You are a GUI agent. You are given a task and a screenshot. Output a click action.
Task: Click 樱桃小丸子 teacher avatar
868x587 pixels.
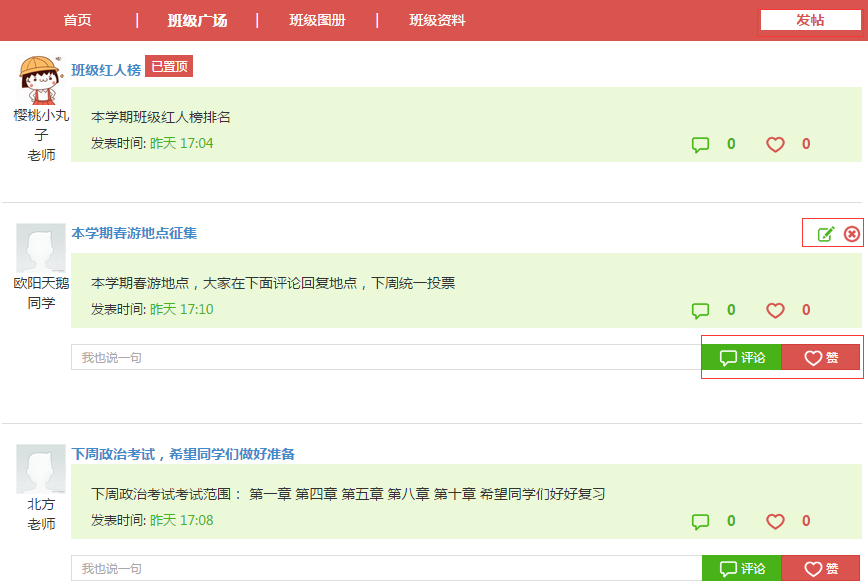pos(41,80)
